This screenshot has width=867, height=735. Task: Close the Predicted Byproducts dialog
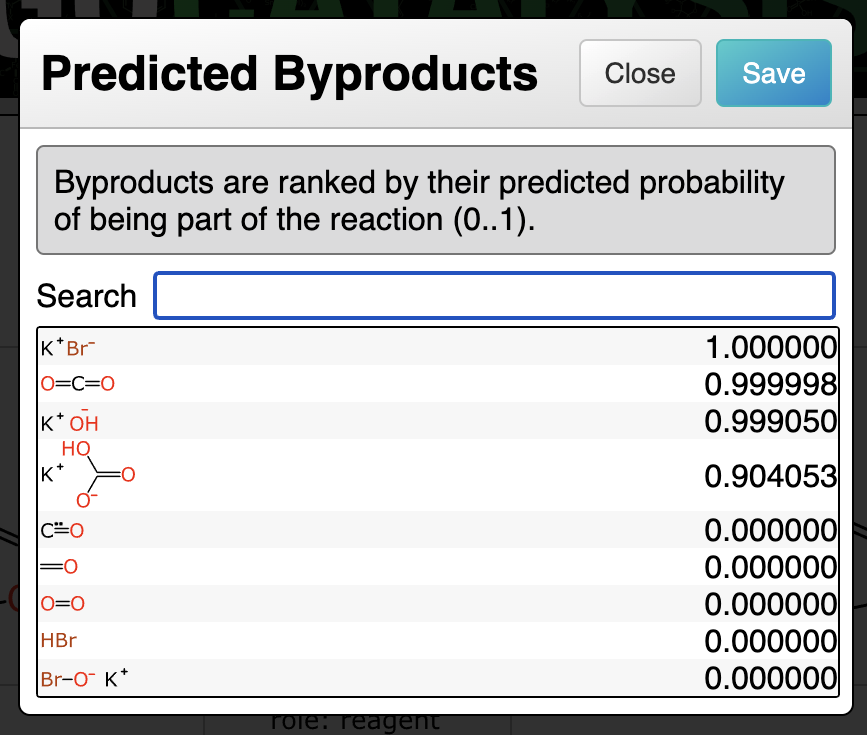640,73
